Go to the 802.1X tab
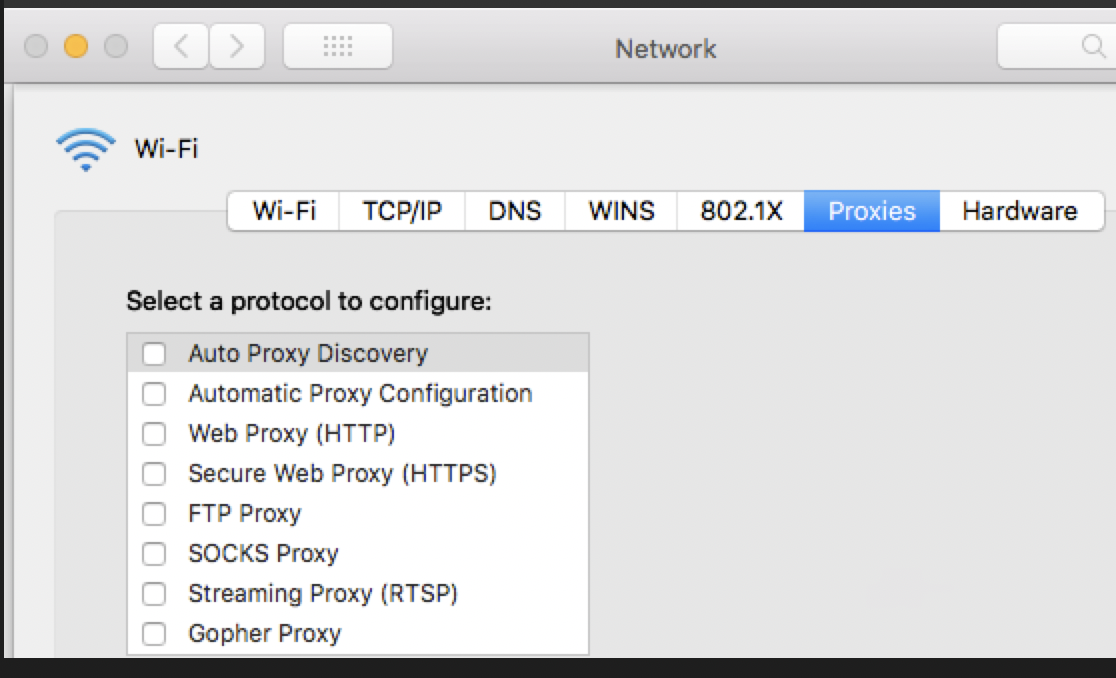 [x=741, y=211]
